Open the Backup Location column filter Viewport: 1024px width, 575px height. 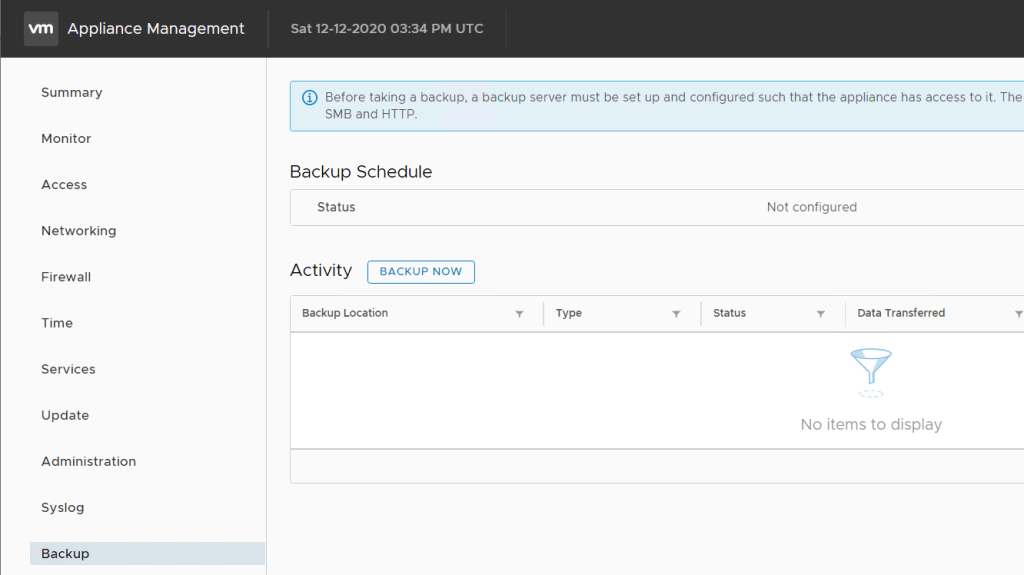pyautogui.click(x=519, y=314)
